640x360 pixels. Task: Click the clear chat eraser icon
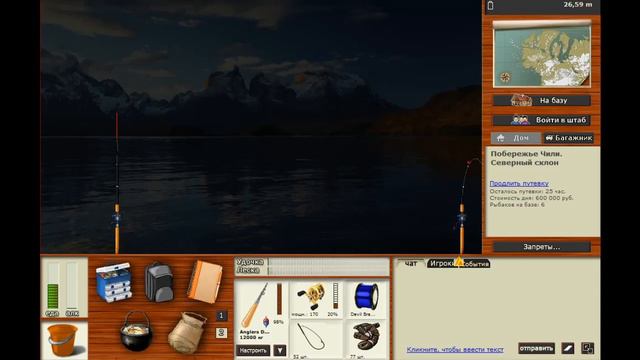[x=568, y=348]
